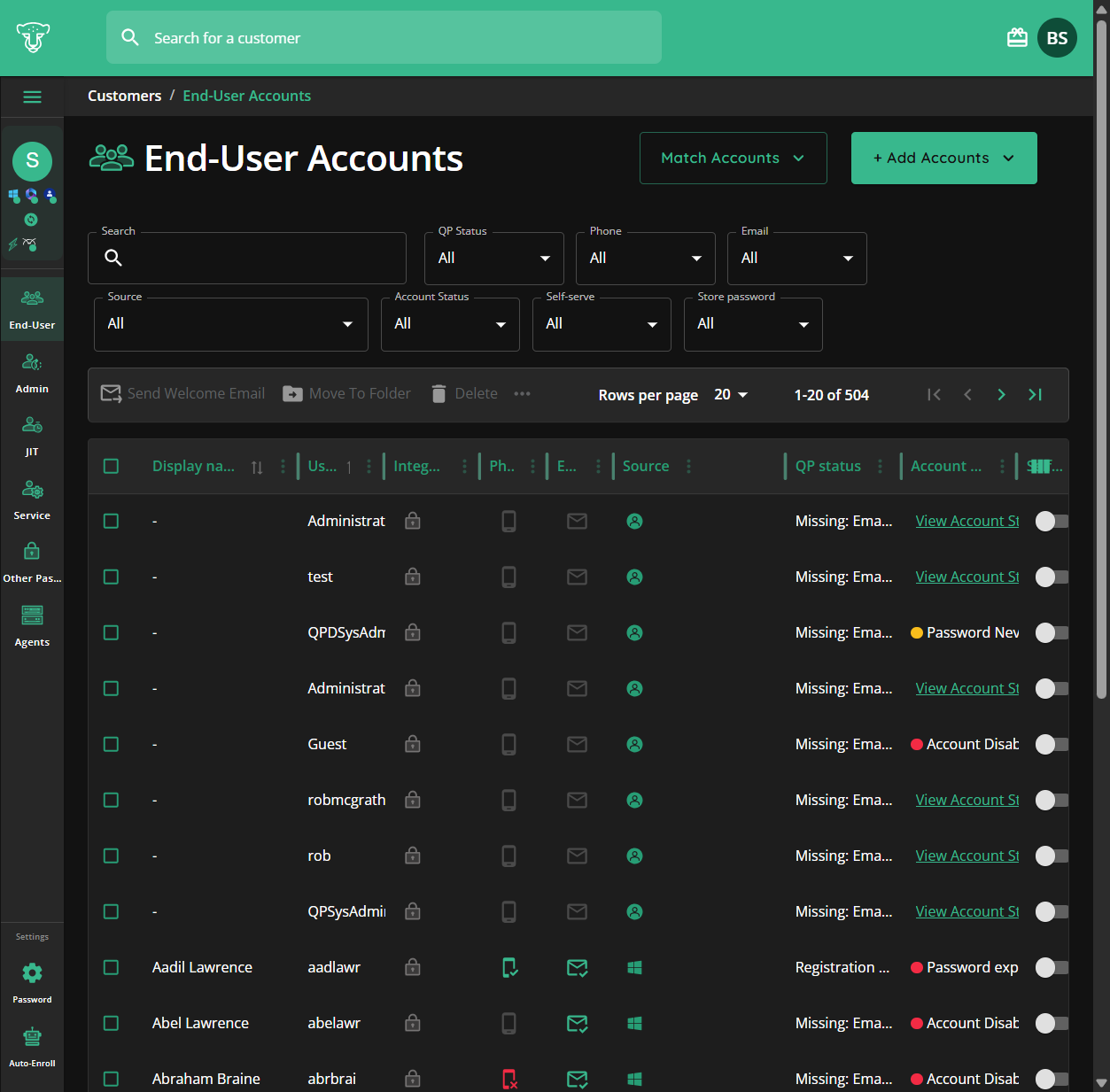The image size is (1110, 1092).
Task: Open the Add Accounts dropdown button
Action: coord(944,158)
